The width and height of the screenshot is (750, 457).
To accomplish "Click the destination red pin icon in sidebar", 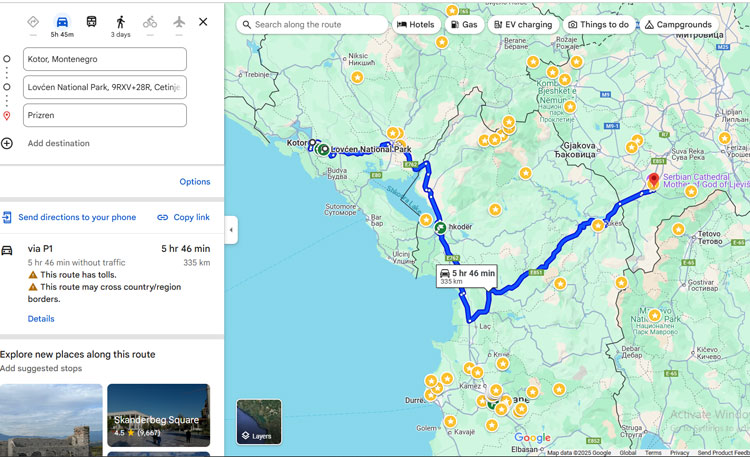I will [7, 116].
